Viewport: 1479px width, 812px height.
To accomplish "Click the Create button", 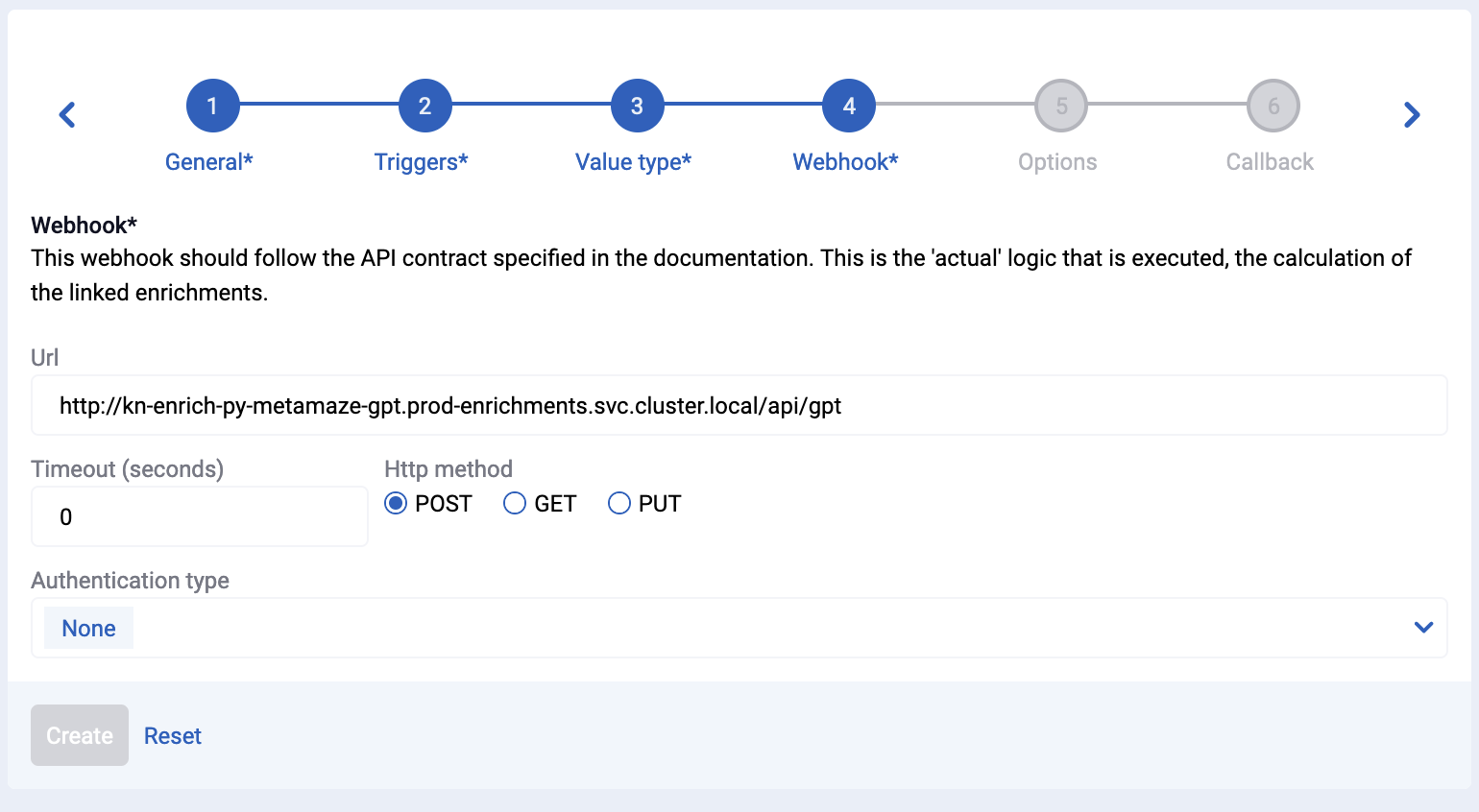I will [x=80, y=735].
